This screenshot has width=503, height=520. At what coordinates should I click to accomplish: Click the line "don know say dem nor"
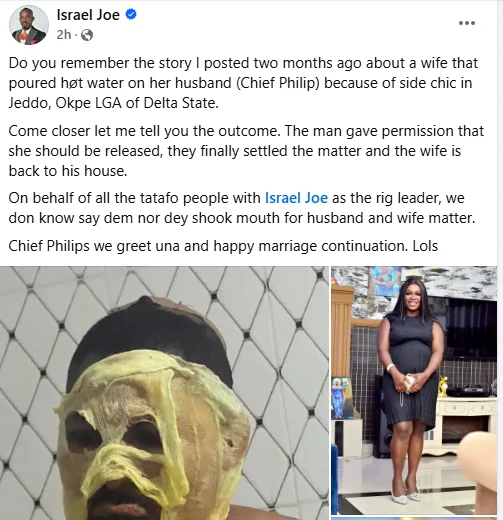[242, 218]
